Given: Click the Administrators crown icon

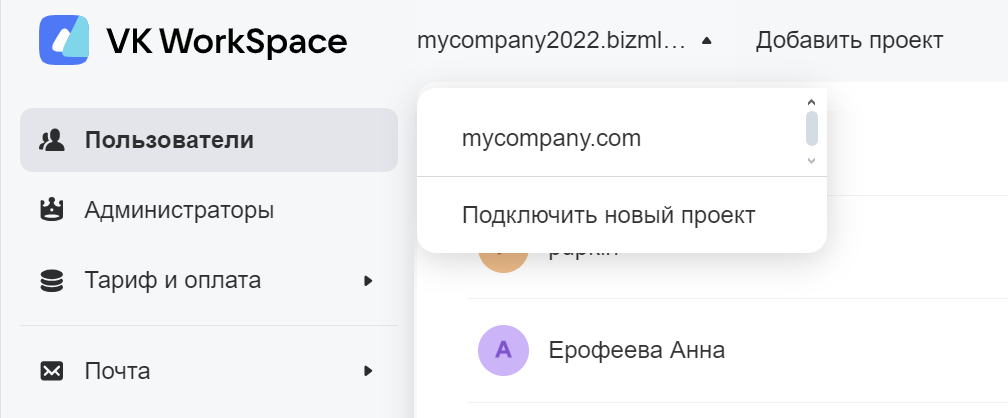Looking at the screenshot, I should tap(51, 210).
